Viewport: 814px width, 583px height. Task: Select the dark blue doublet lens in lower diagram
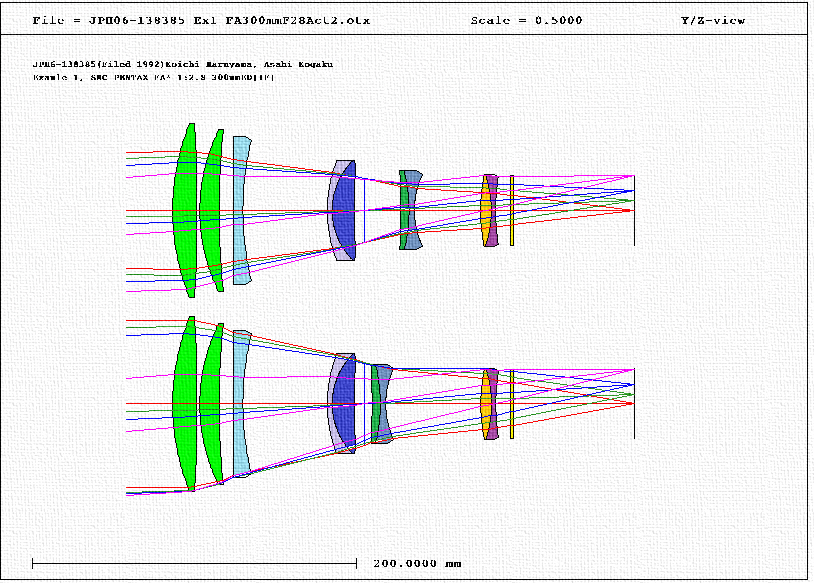click(x=342, y=403)
